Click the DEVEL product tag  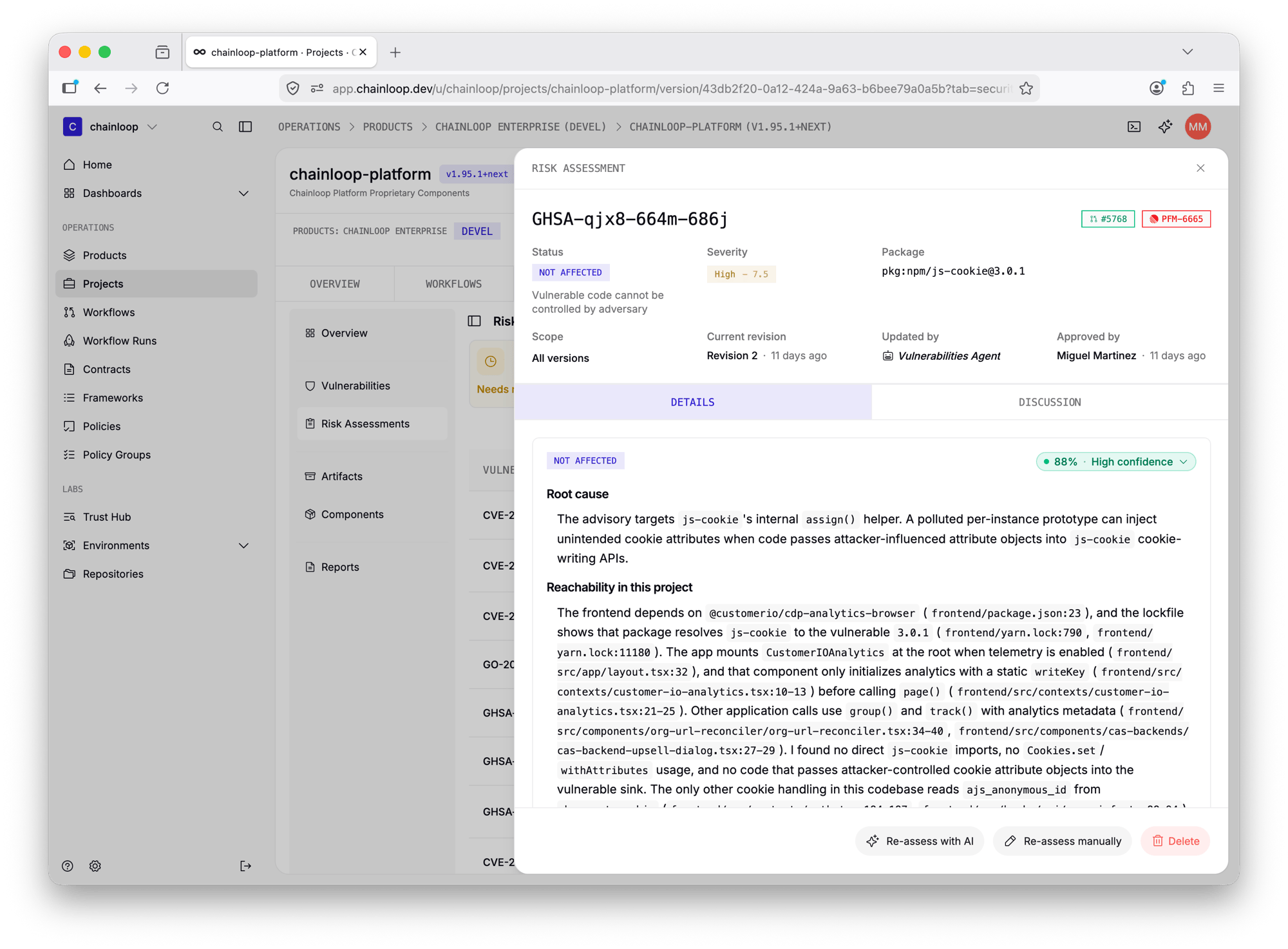click(x=477, y=231)
